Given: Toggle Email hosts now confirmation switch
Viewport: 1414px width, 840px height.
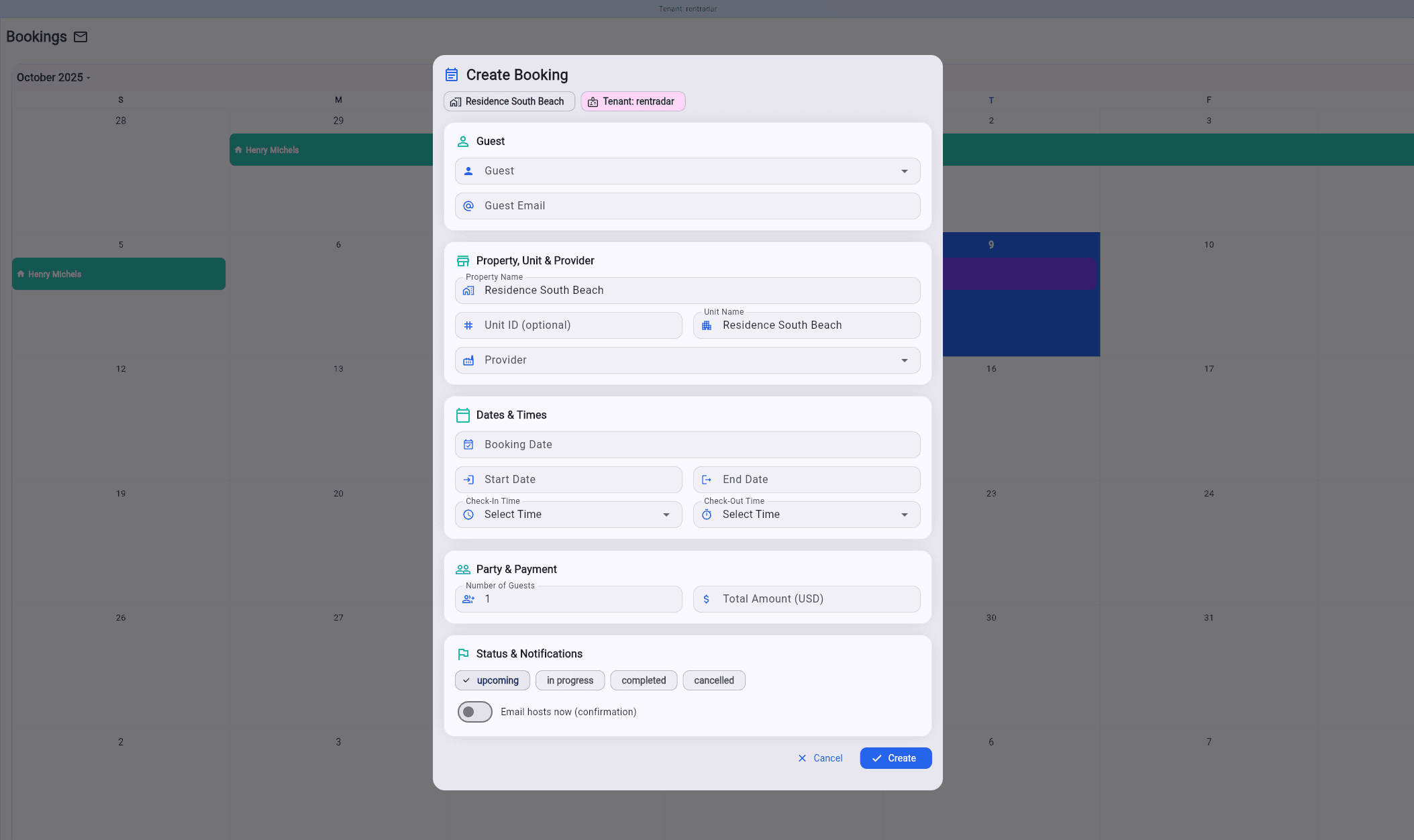Looking at the screenshot, I should [x=474, y=712].
